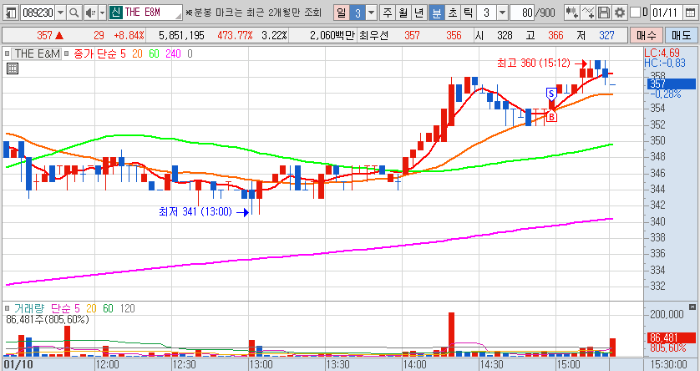Click the 매도 sell button
This screenshot has height=371, width=700.
point(681,35)
